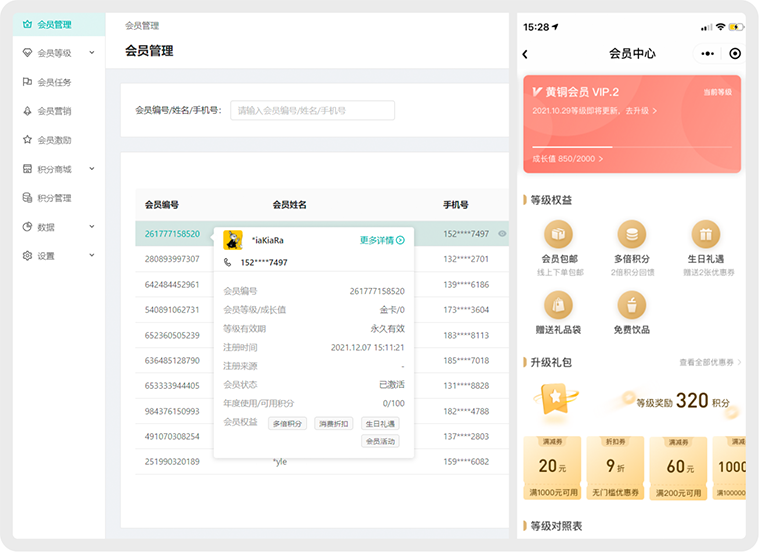Open the 会员管理 crown icon in sidebar
This screenshot has width=759, height=552.
point(28,24)
